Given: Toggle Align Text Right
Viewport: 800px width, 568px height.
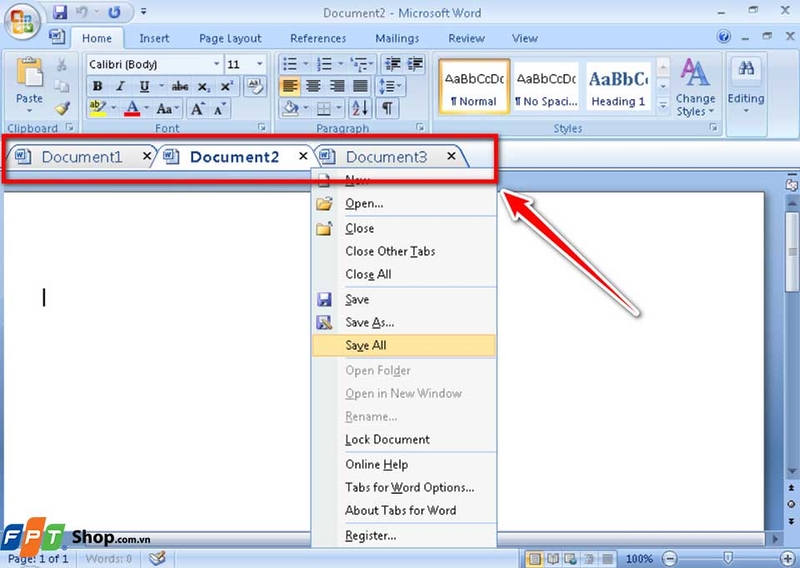Looking at the screenshot, I should tap(337, 86).
